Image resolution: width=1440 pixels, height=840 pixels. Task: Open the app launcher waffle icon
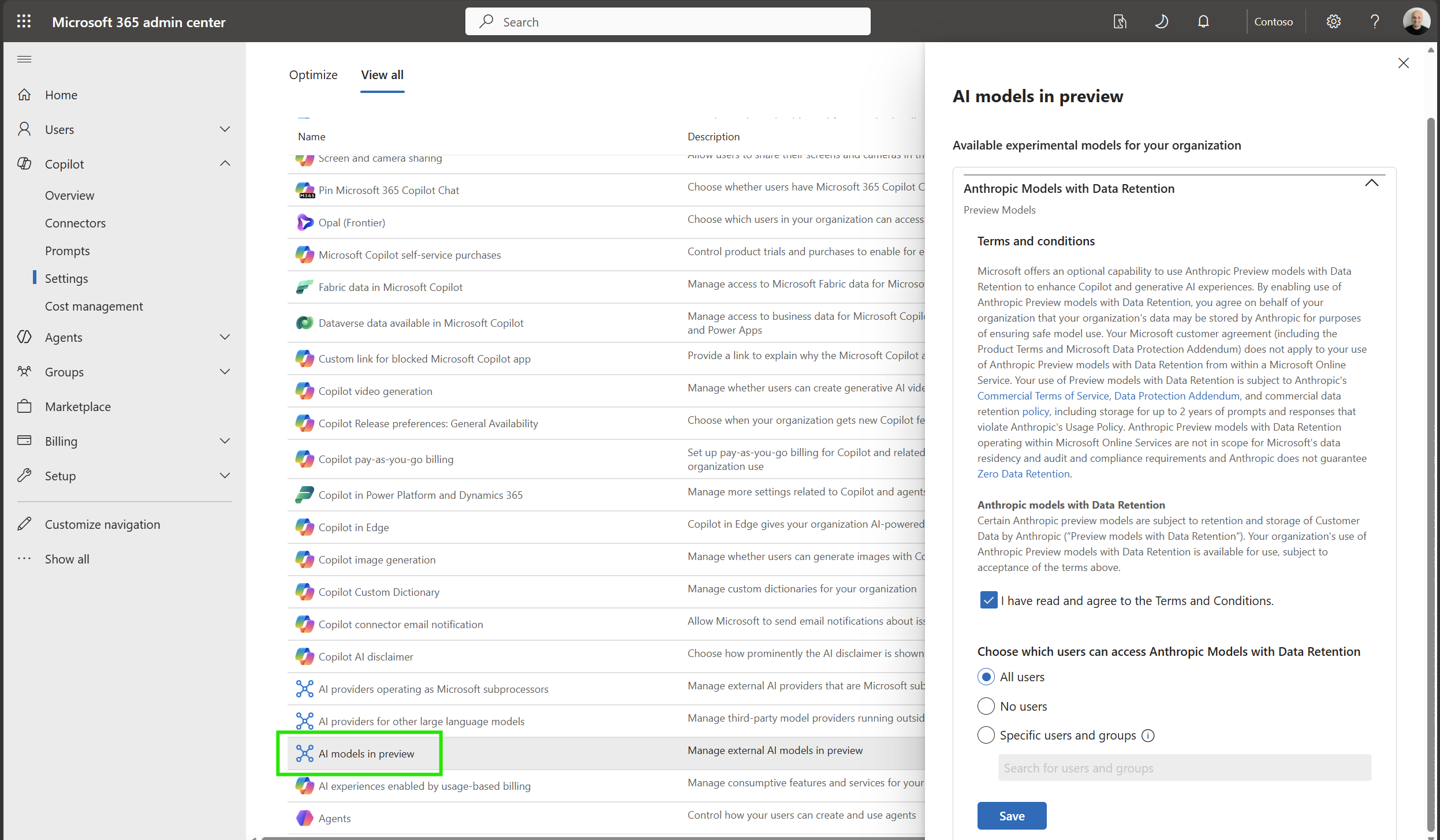pyautogui.click(x=24, y=22)
